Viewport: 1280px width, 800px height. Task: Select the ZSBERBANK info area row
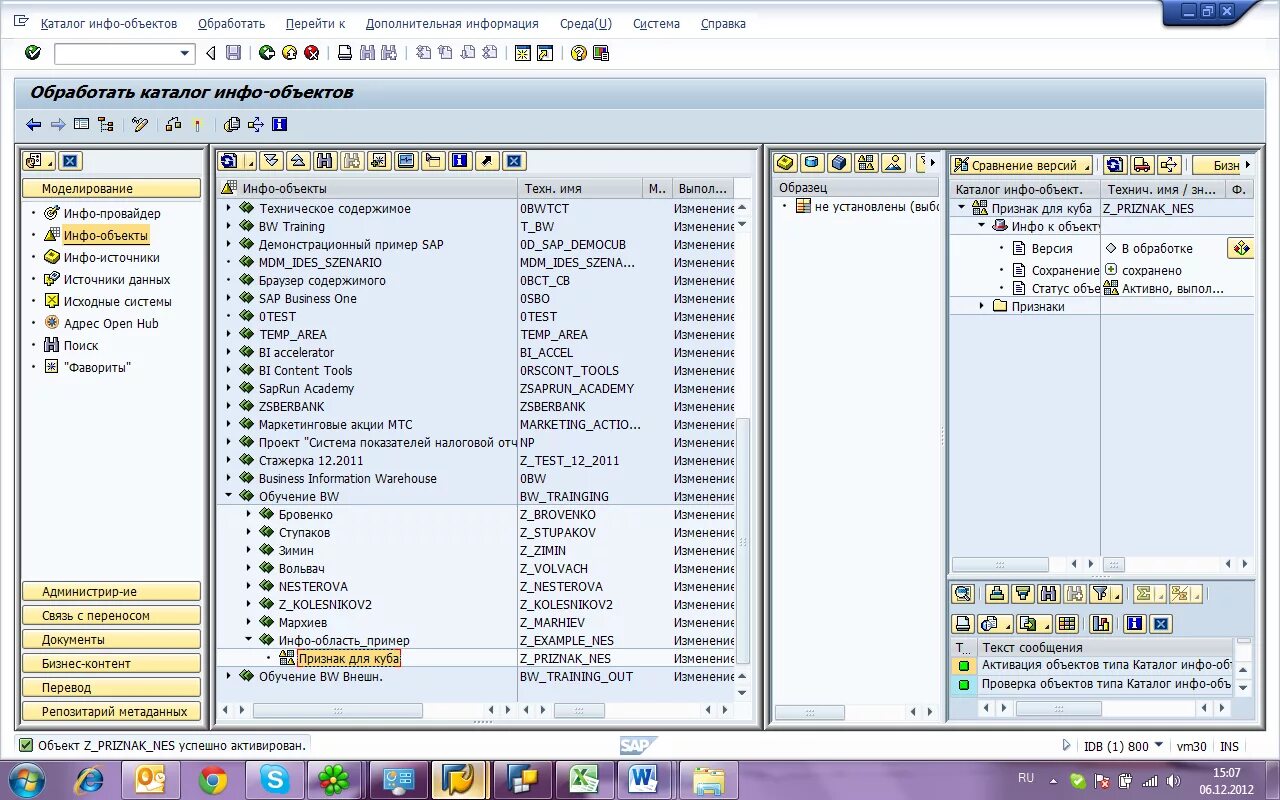pos(476,406)
